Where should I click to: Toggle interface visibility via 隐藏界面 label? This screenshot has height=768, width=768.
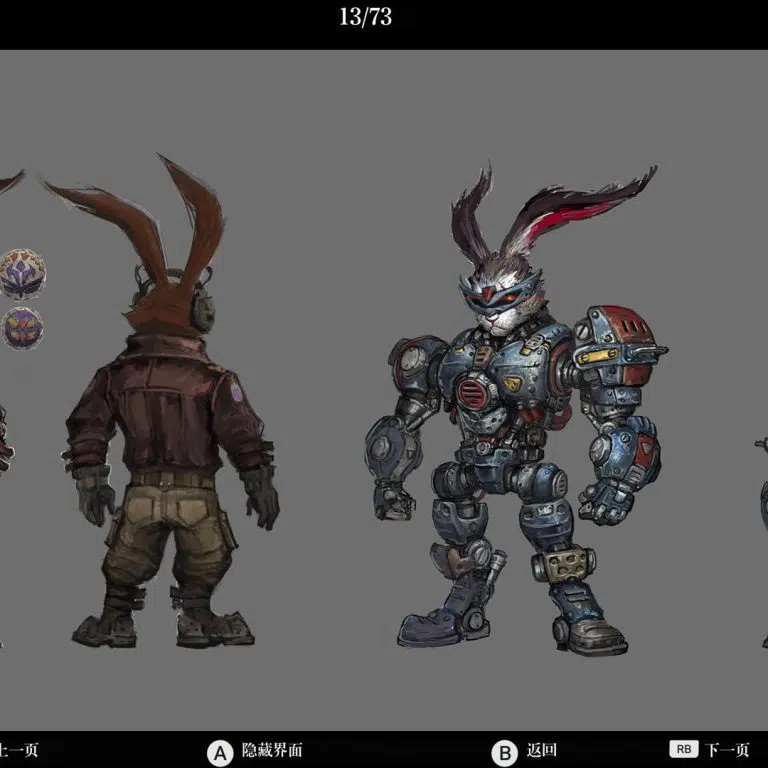click(272, 750)
